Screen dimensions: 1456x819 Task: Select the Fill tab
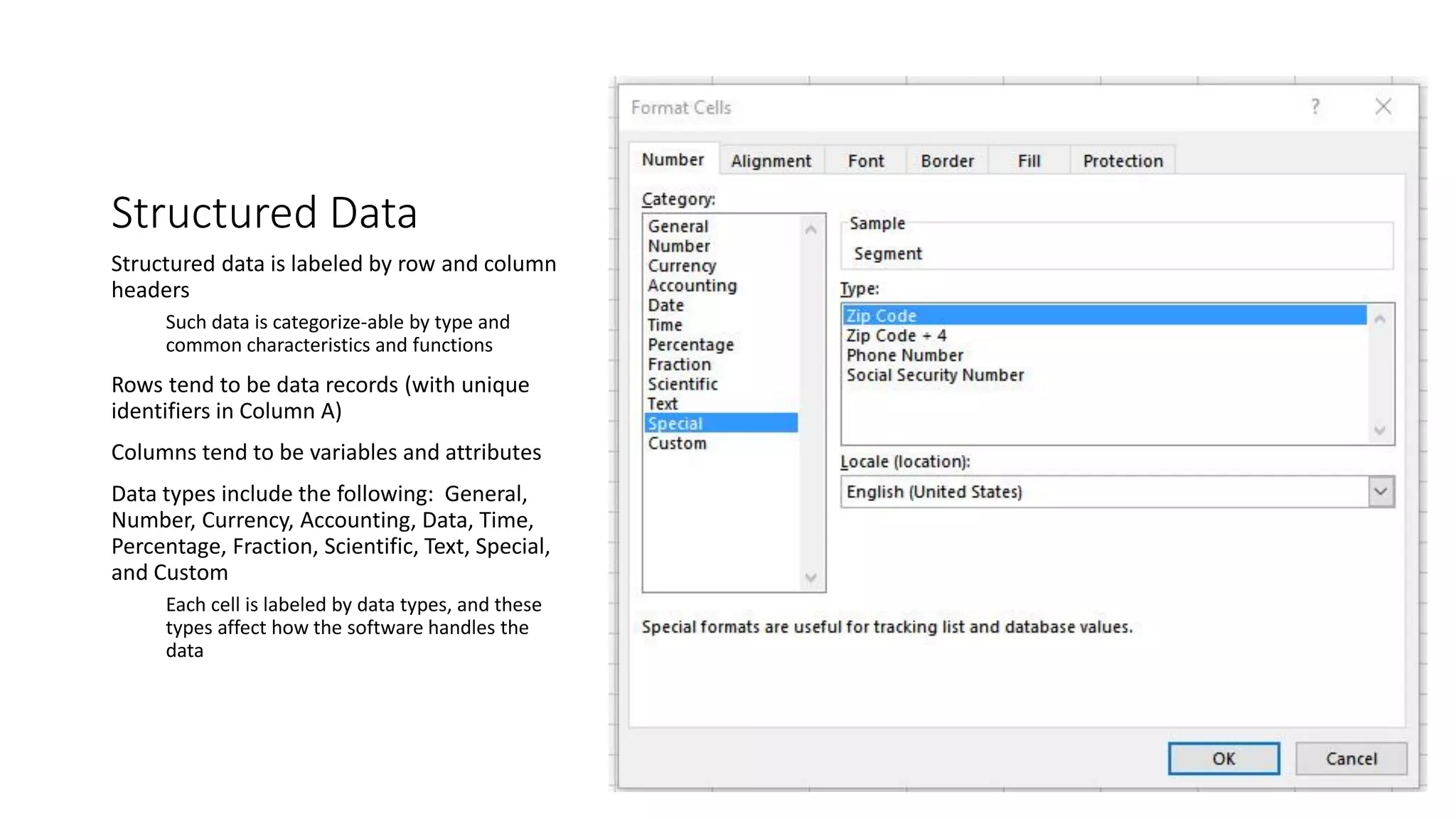tap(1029, 161)
